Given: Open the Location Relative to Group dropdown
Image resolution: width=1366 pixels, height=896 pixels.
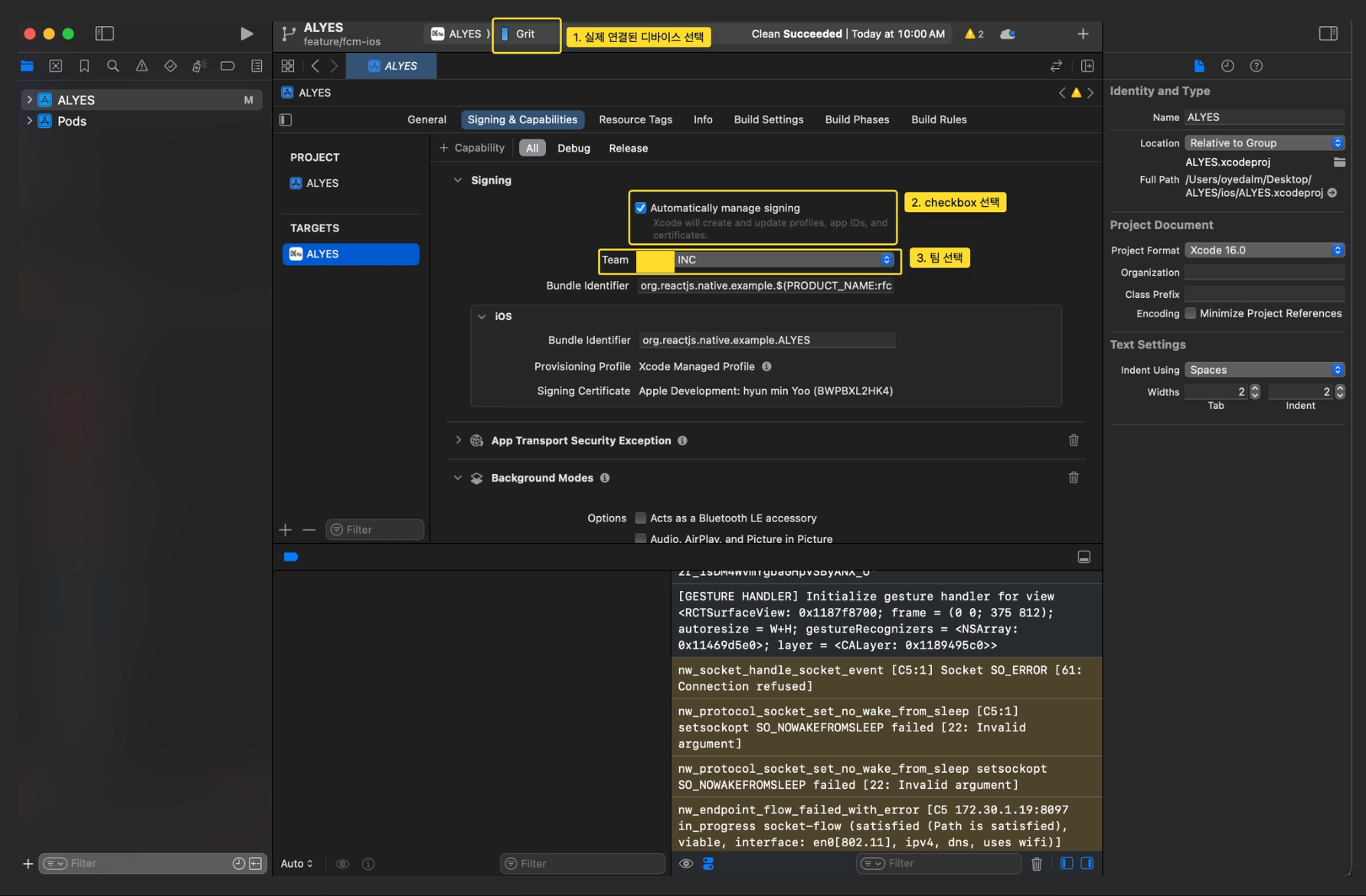Looking at the screenshot, I should point(1264,143).
